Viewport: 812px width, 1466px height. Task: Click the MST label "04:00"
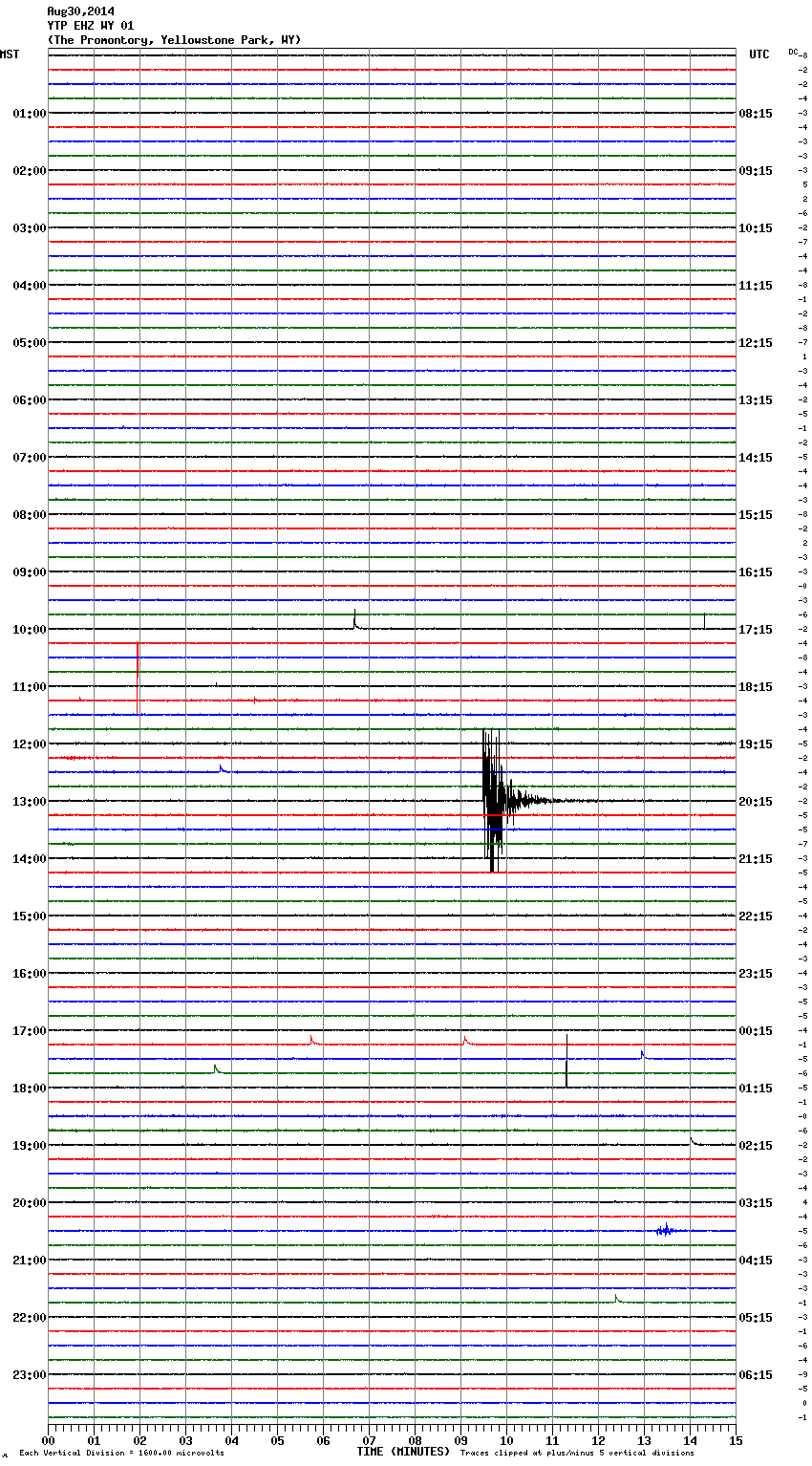pos(30,286)
